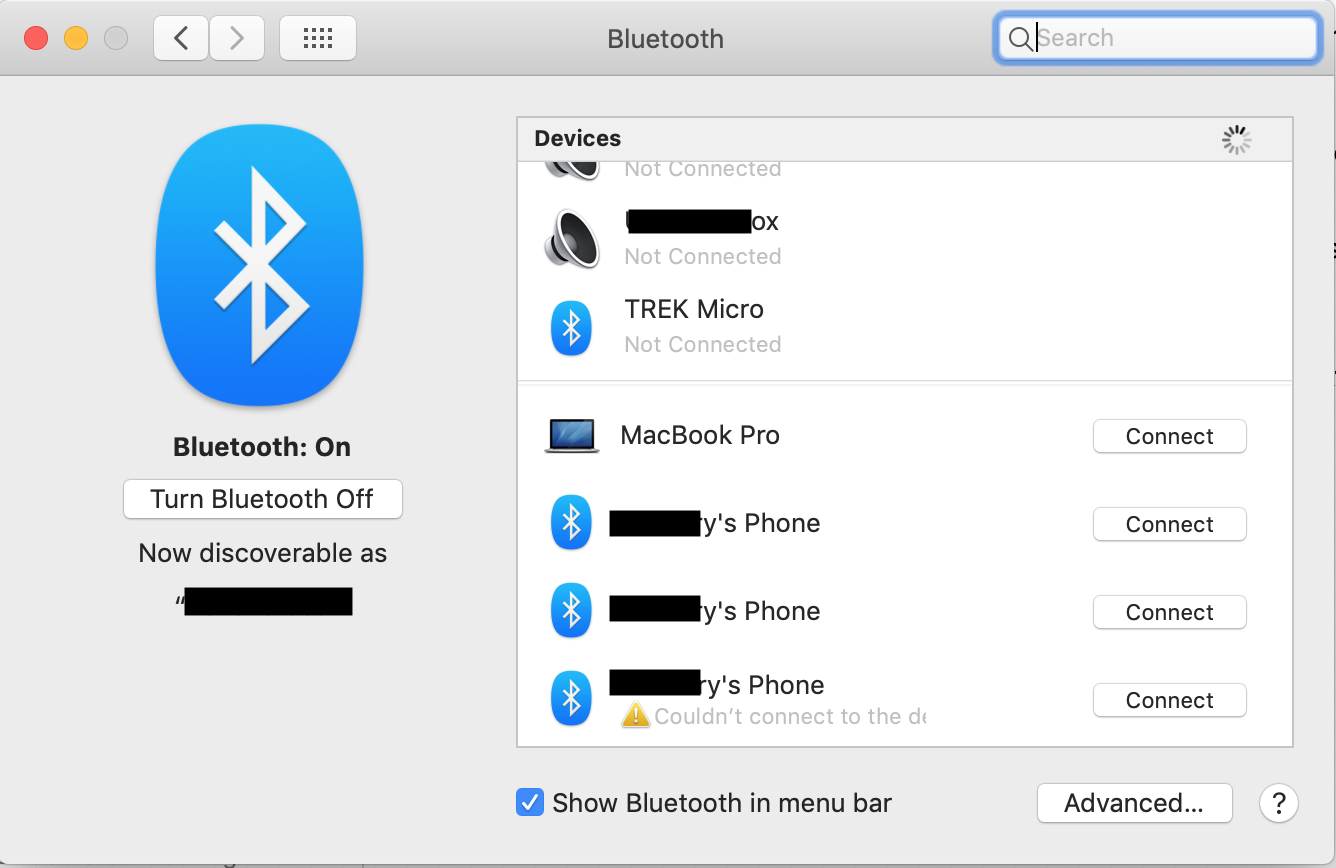1336x868 pixels.
Task: Open Help with the question mark button
Action: [x=1278, y=803]
